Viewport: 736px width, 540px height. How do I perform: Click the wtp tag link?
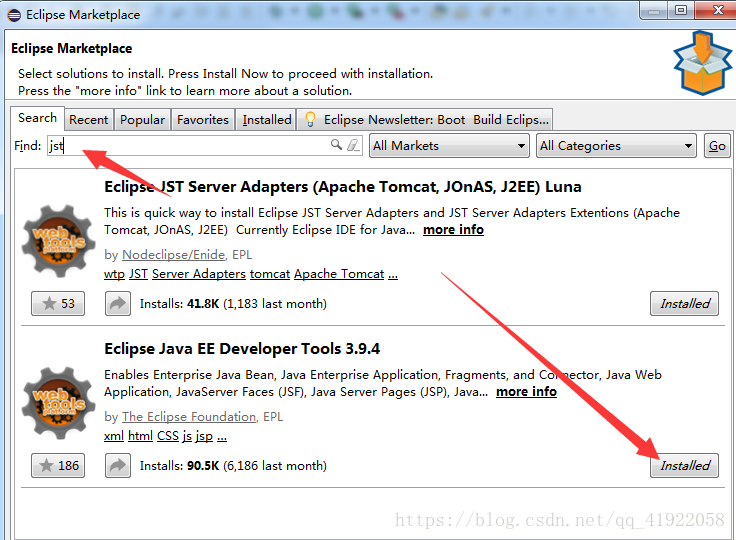tap(114, 274)
